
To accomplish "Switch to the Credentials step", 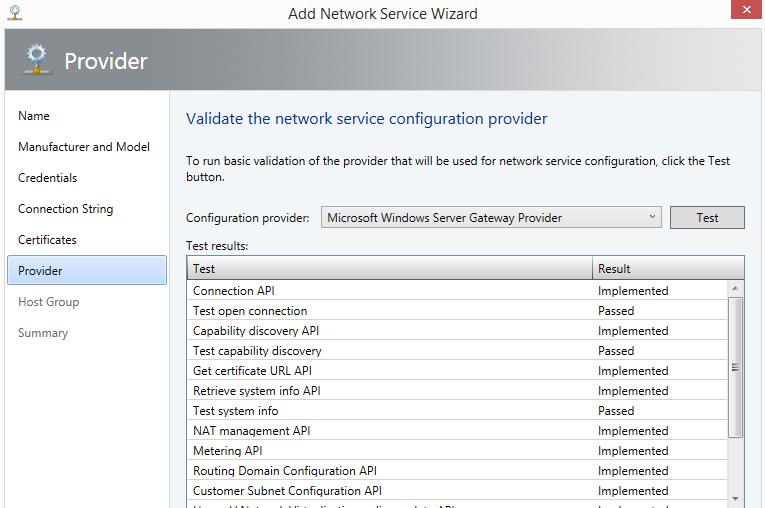I will pos(47,178).
